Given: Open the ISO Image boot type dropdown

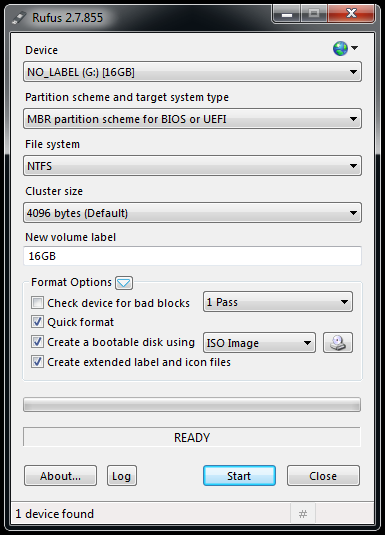Looking at the screenshot, I should (259, 343).
